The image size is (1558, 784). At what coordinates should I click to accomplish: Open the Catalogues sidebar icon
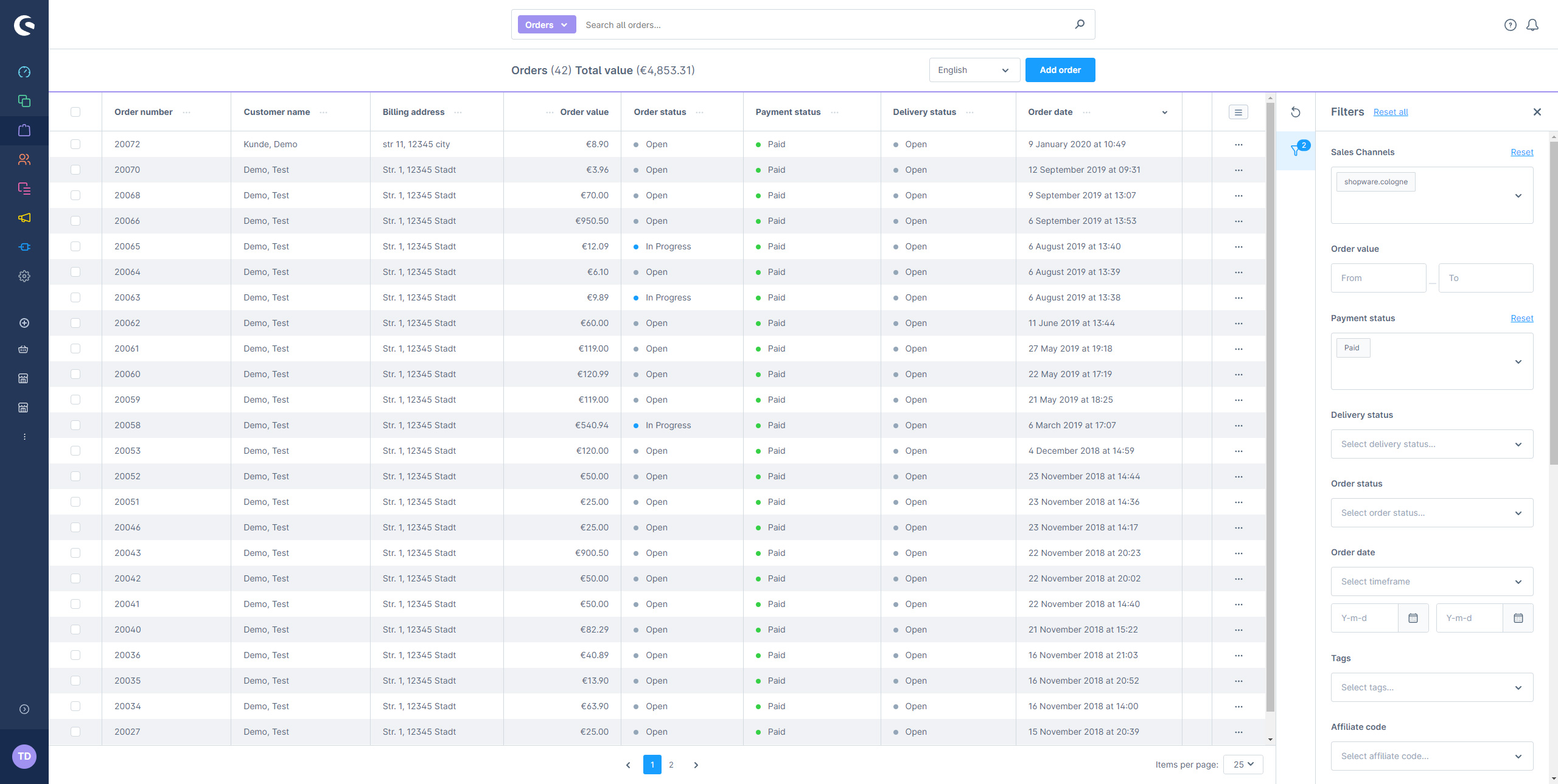24,101
